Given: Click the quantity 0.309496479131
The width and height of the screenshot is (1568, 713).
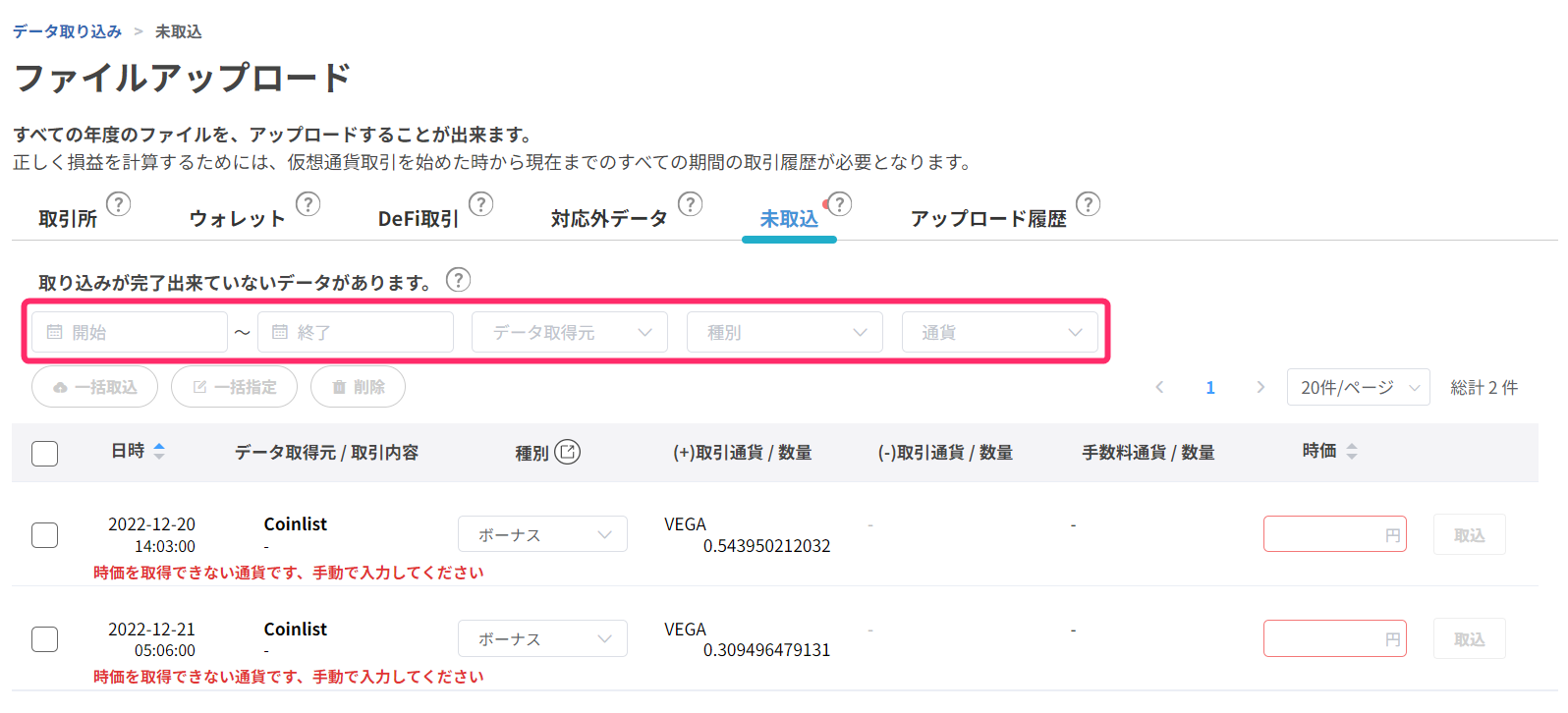Looking at the screenshot, I should tap(766, 650).
